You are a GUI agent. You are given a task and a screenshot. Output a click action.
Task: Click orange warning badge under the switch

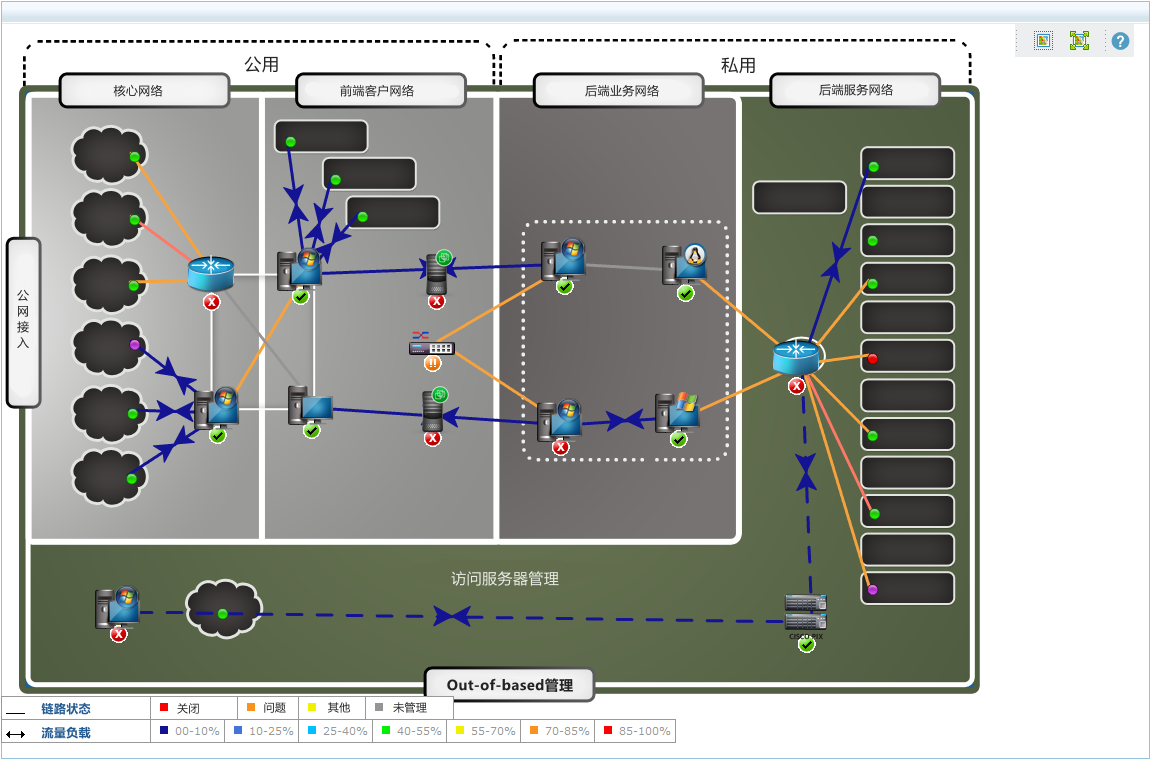pyautogui.click(x=433, y=363)
